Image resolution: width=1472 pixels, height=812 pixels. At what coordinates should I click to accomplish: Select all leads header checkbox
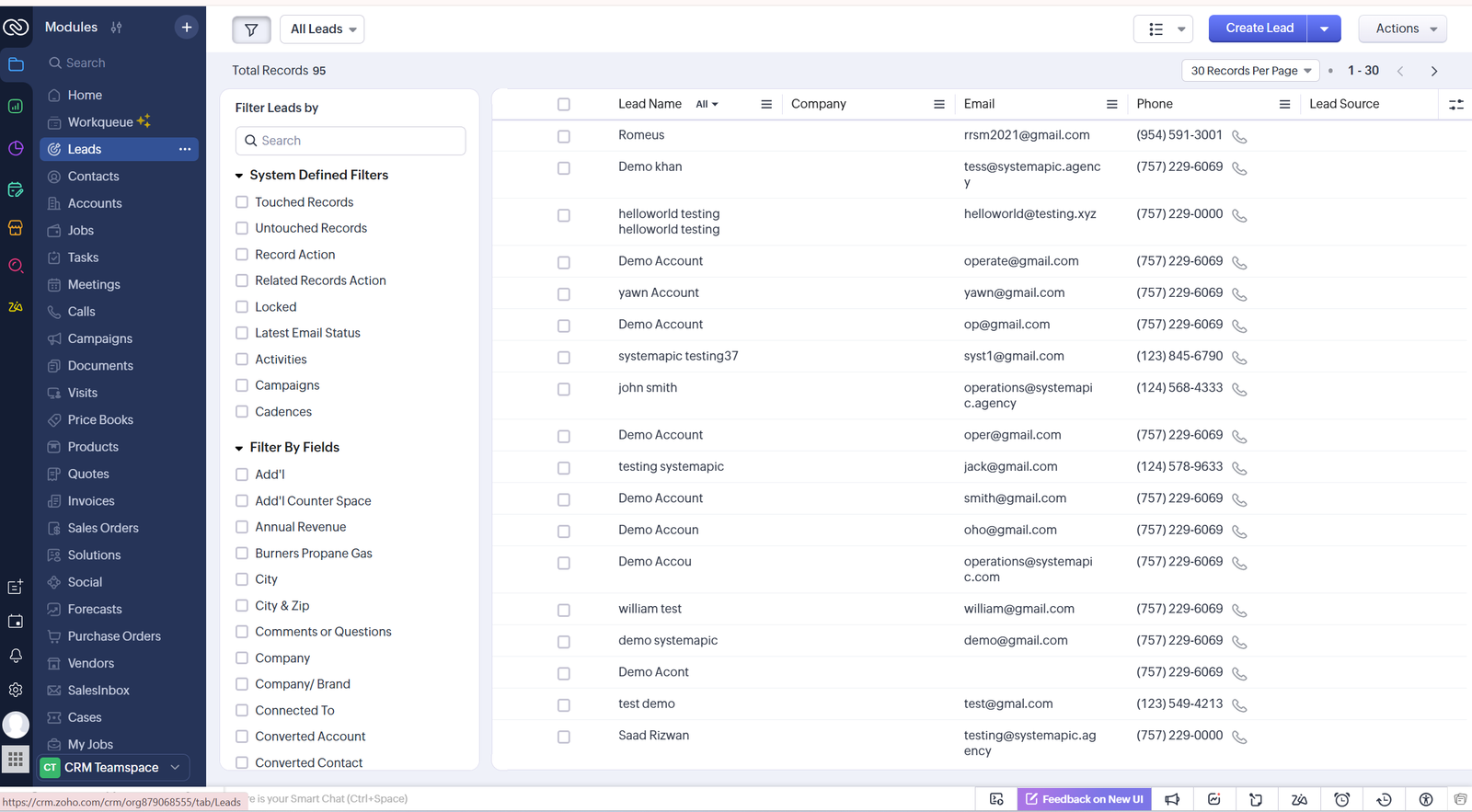[x=564, y=105]
